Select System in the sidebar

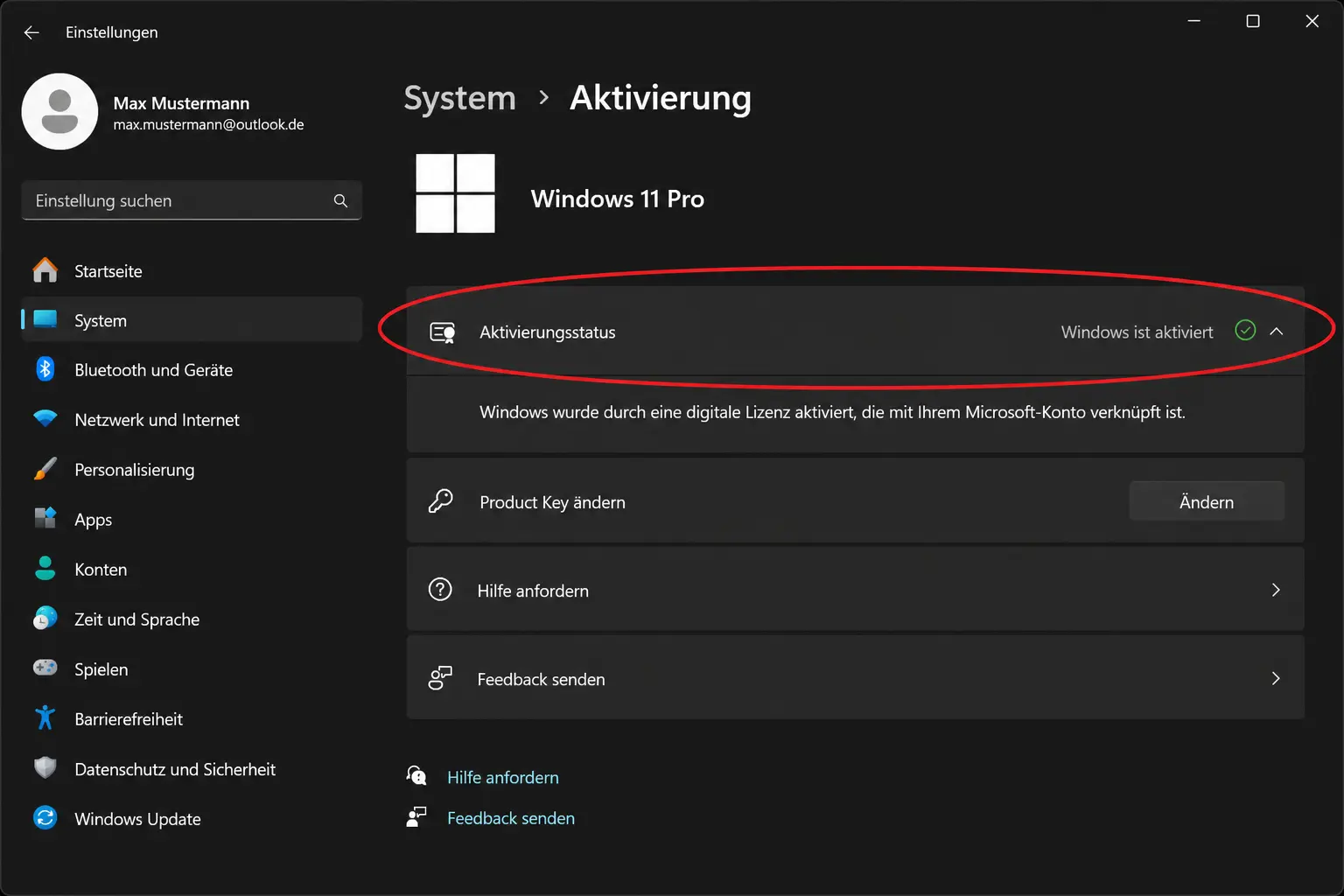(192, 320)
